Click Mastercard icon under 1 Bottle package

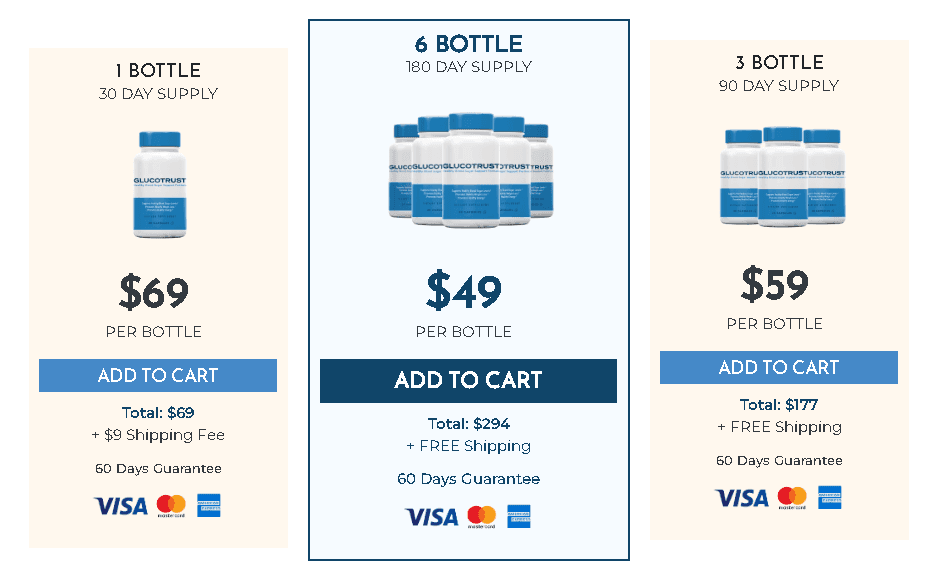[x=171, y=506]
